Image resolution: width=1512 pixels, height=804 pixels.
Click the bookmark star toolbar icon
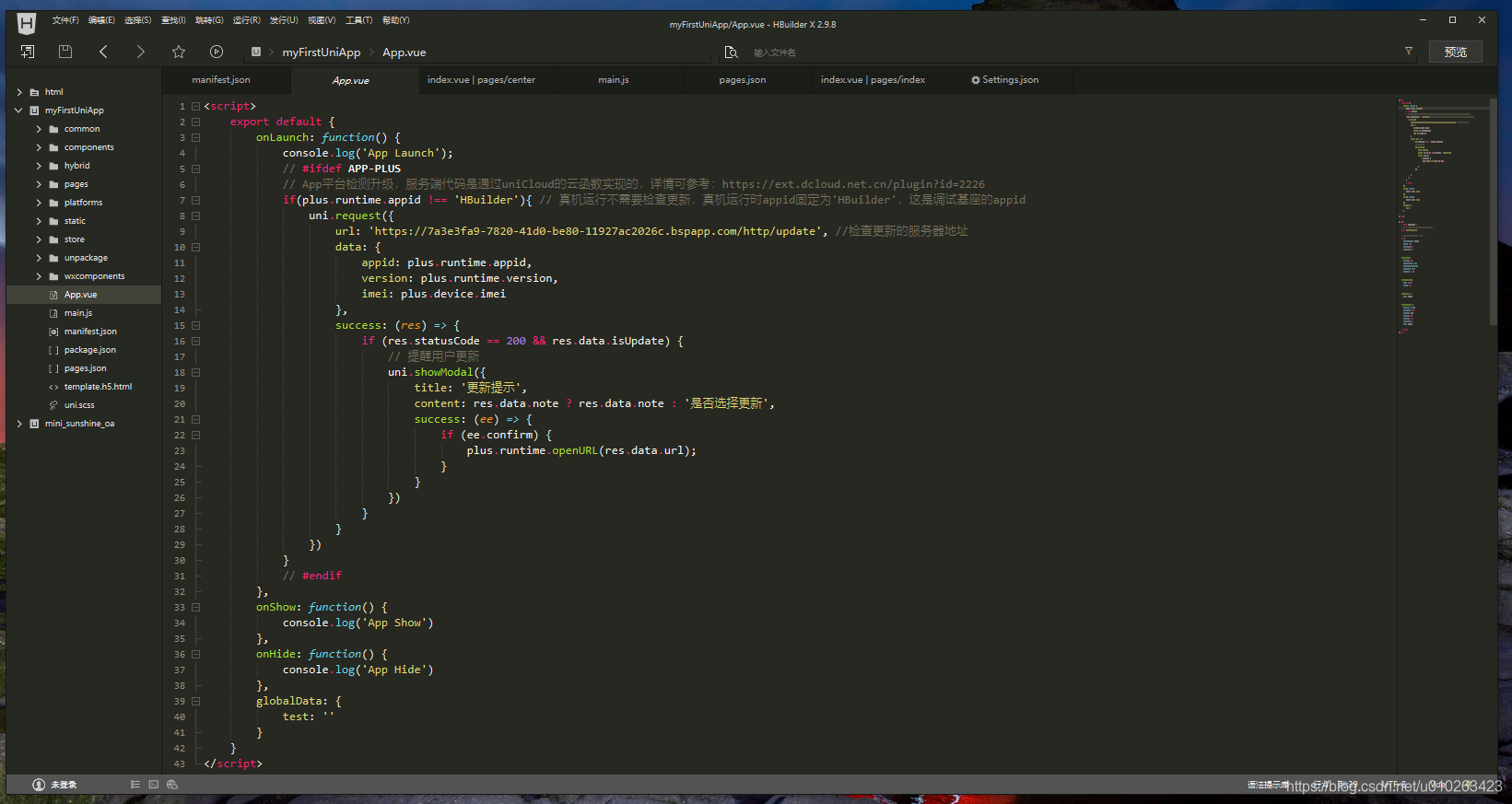(x=179, y=52)
